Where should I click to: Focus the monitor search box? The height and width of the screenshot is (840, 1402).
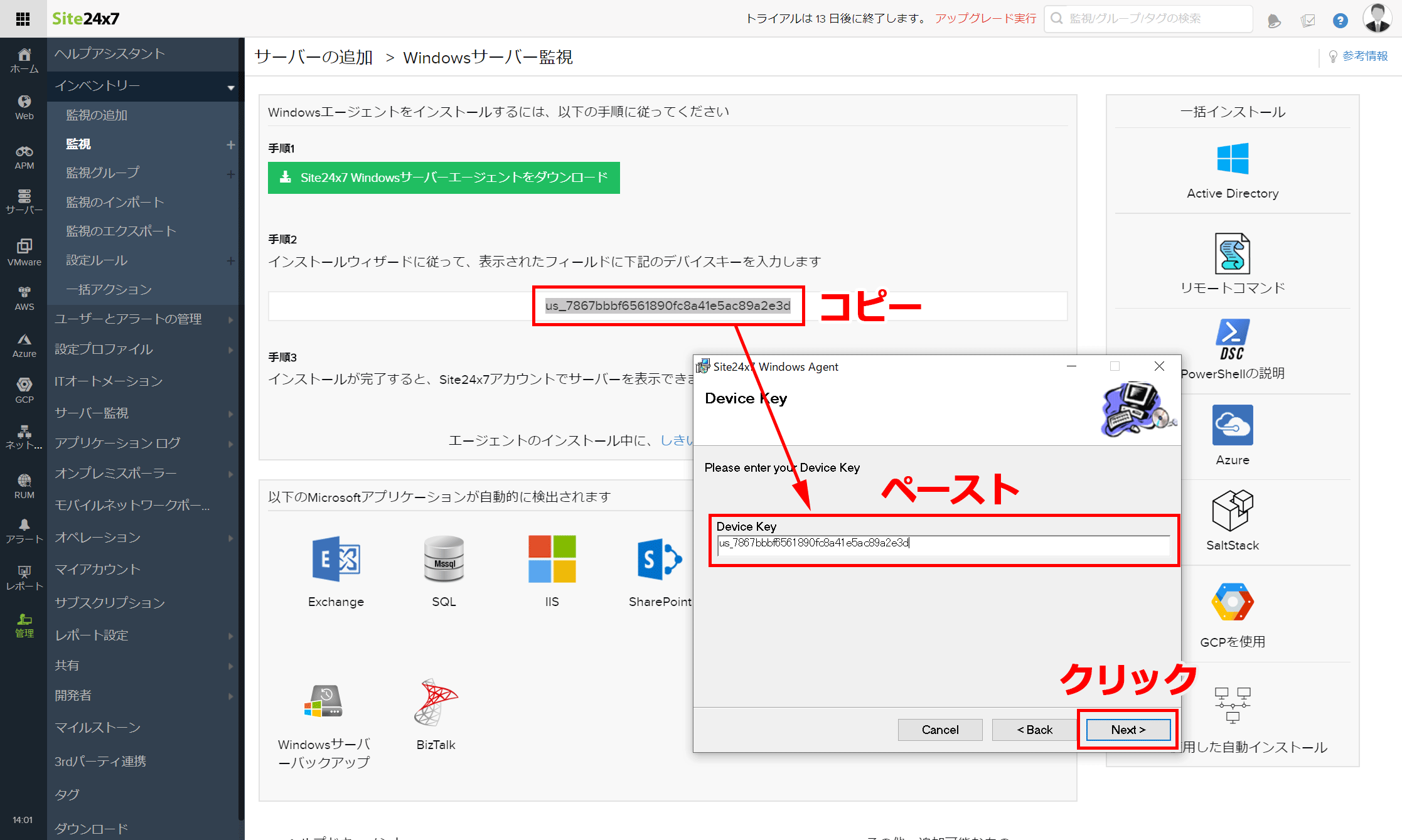1148,19
